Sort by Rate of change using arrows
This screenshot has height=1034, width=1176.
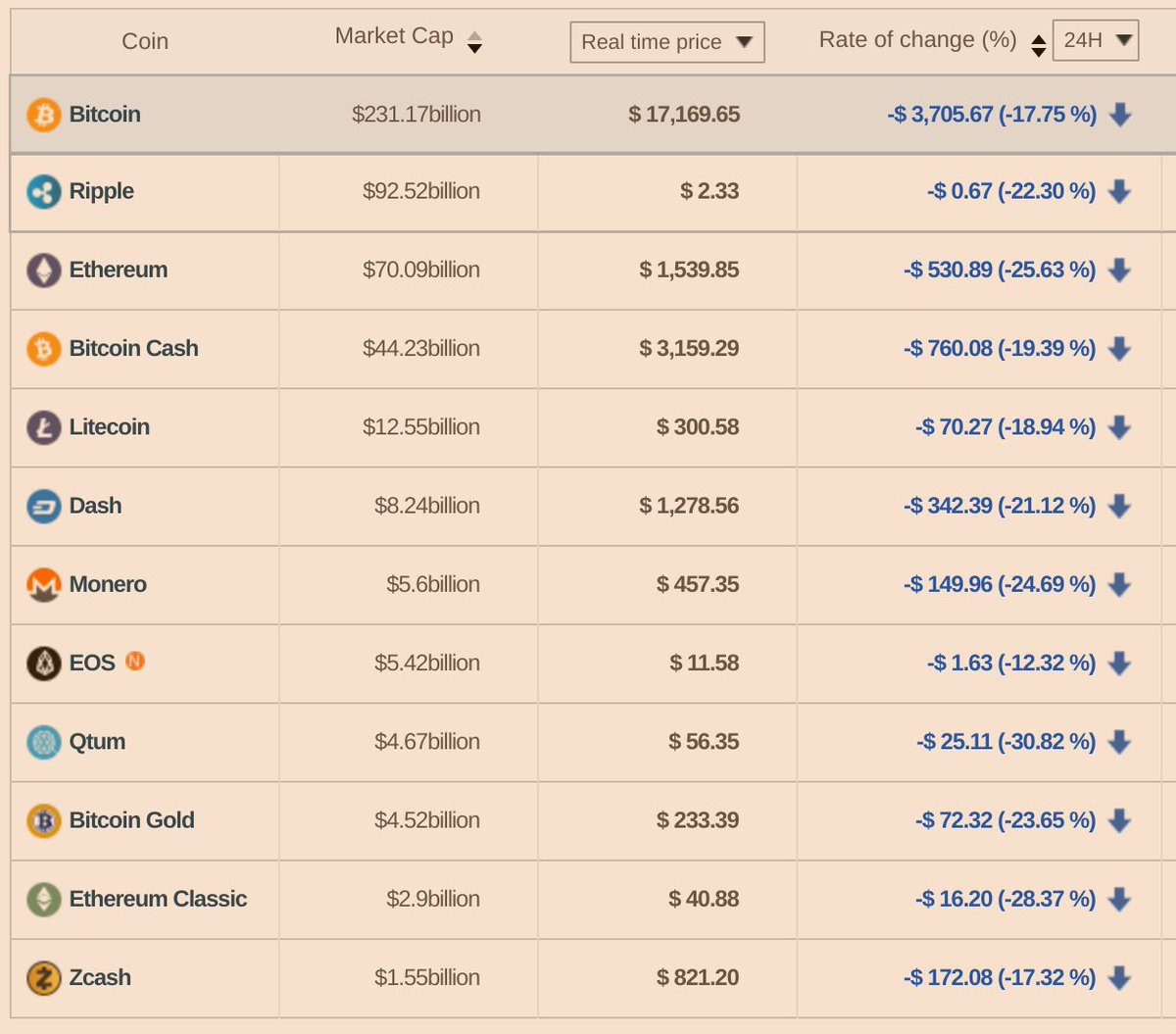pyautogui.click(x=1039, y=45)
